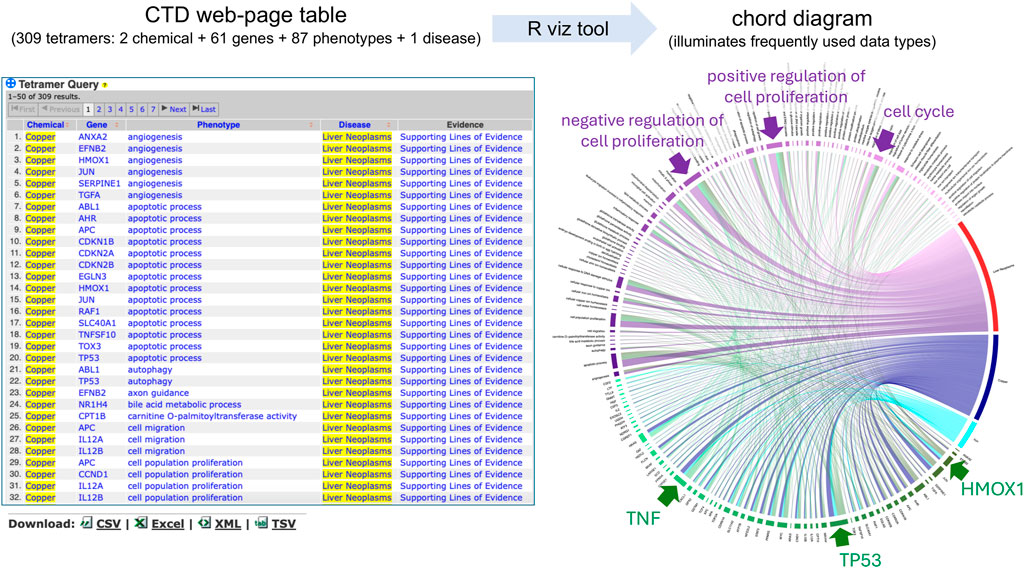Open the NR1H4 gene link
The height and width of the screenshot is (568, 1024).
[91, 405]
